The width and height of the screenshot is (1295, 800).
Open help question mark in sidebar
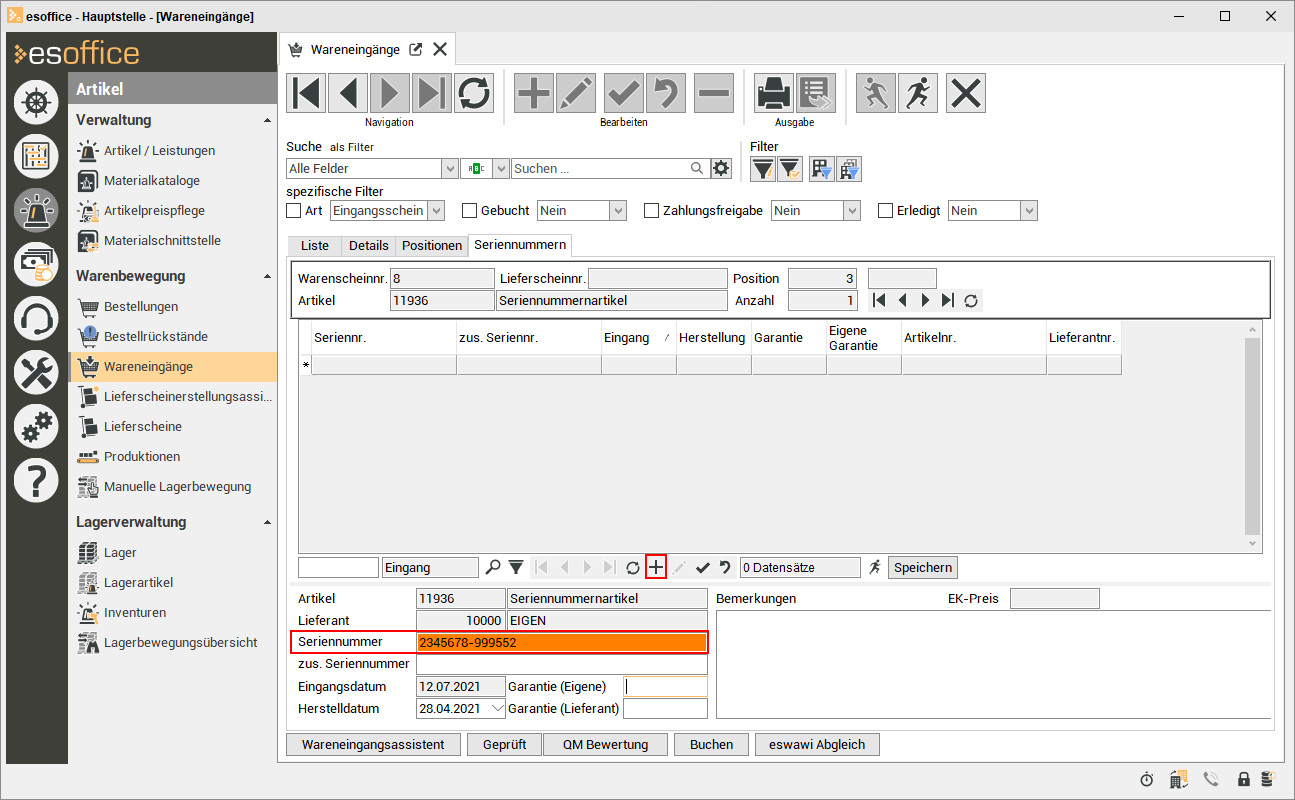(x=36, y=480)
